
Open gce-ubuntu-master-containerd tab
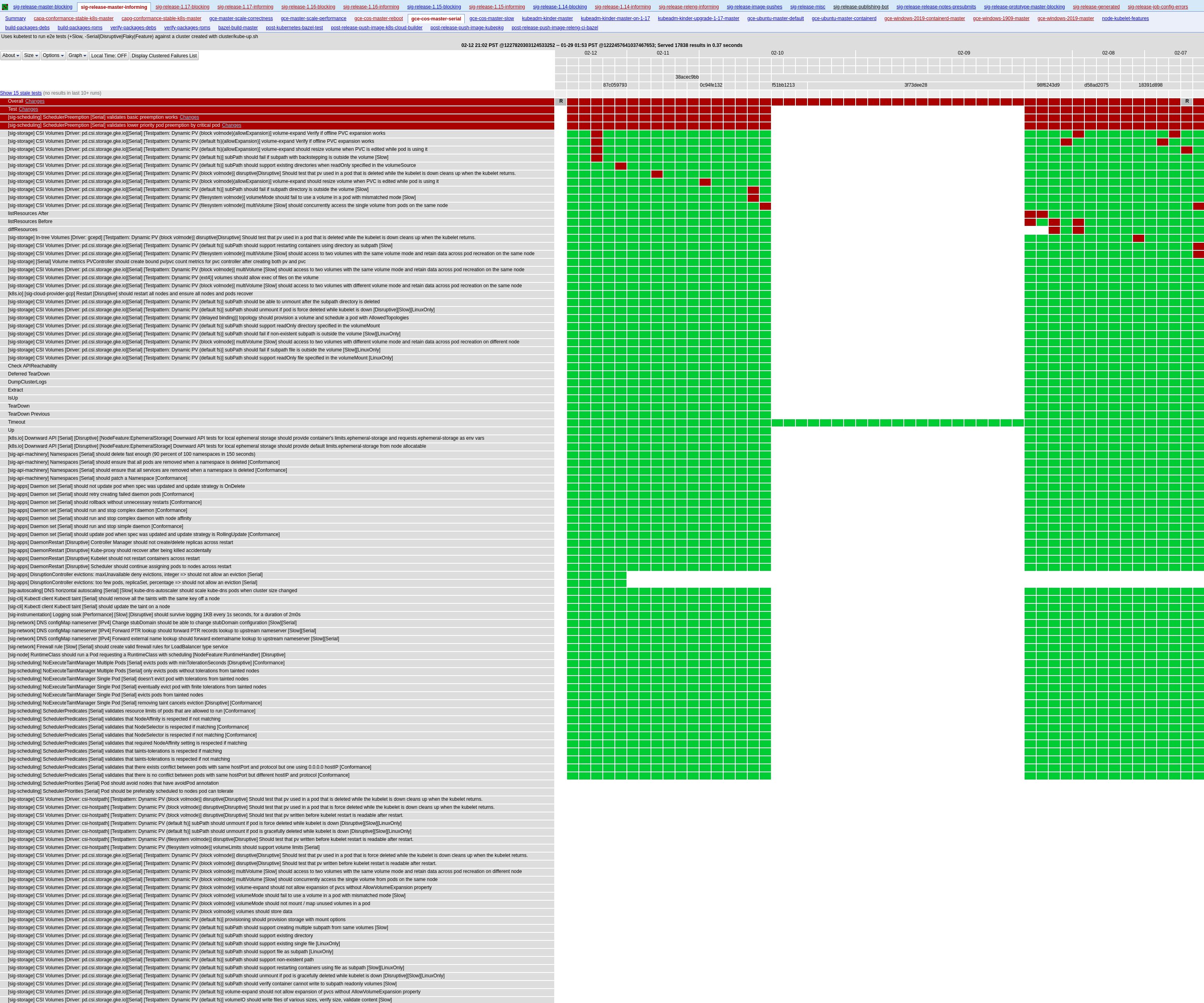click(x=844, y=18)
